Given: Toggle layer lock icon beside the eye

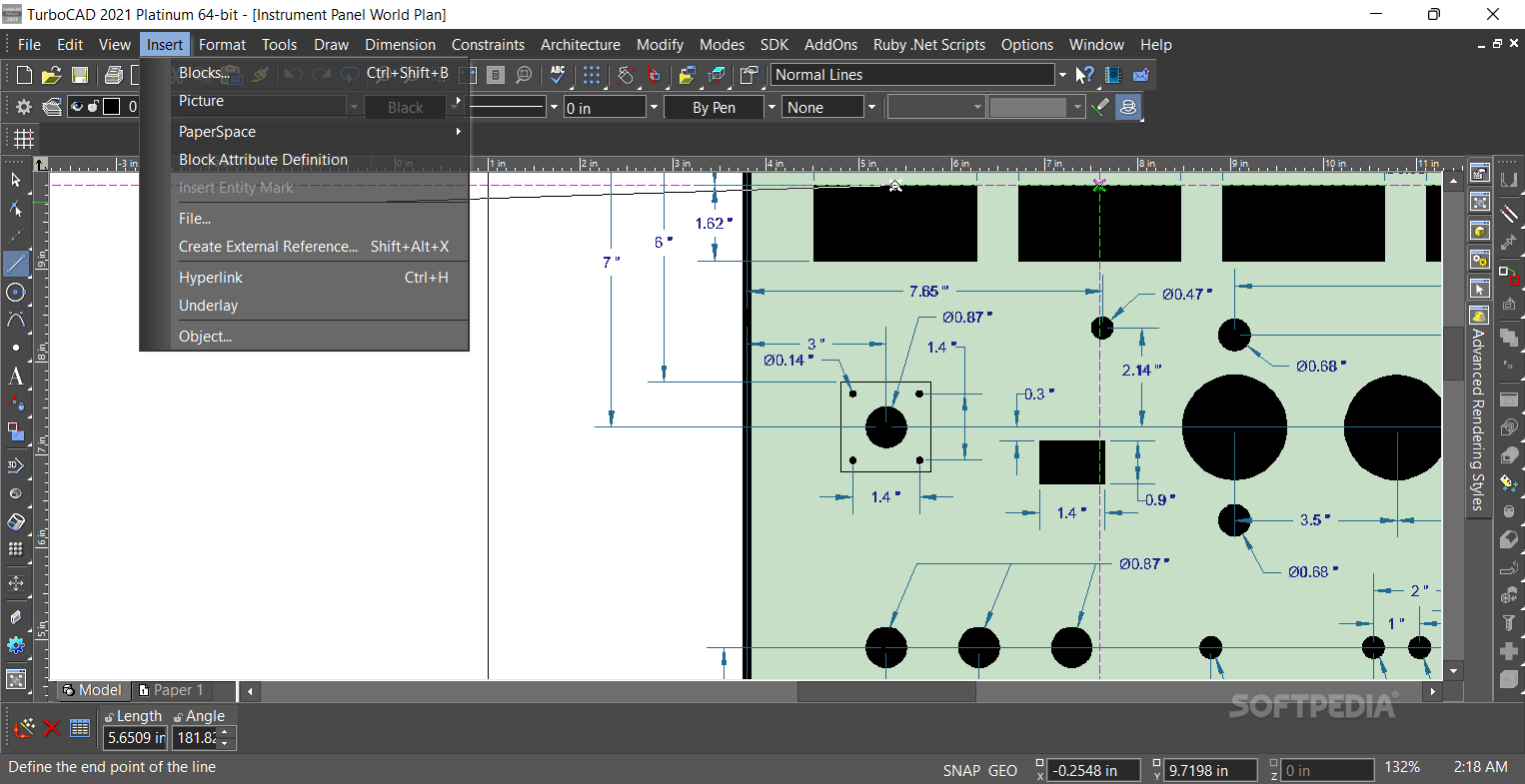Looking at the screenshot, I should tap(93, 107).
